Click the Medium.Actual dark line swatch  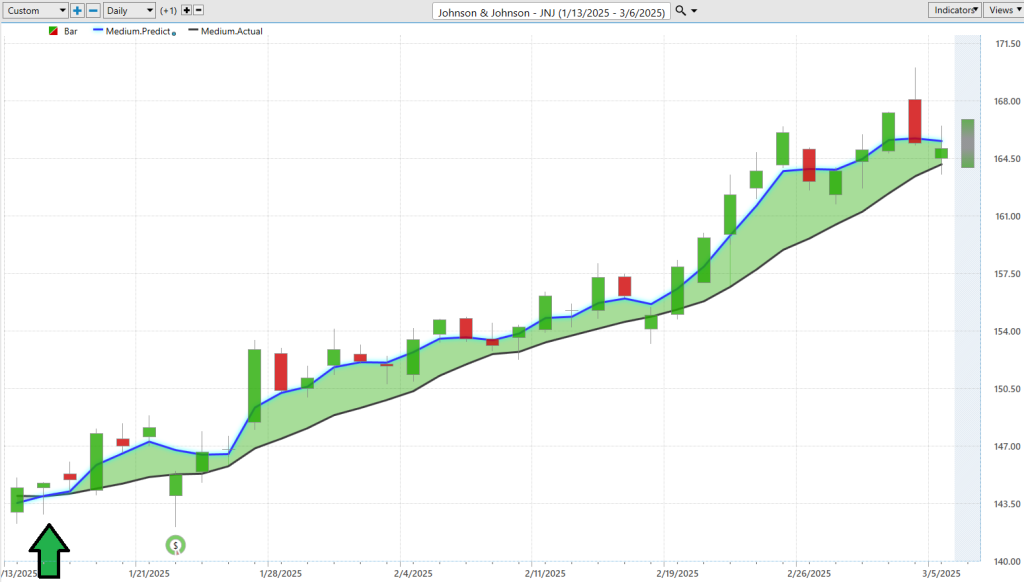[x=193, y=31]
